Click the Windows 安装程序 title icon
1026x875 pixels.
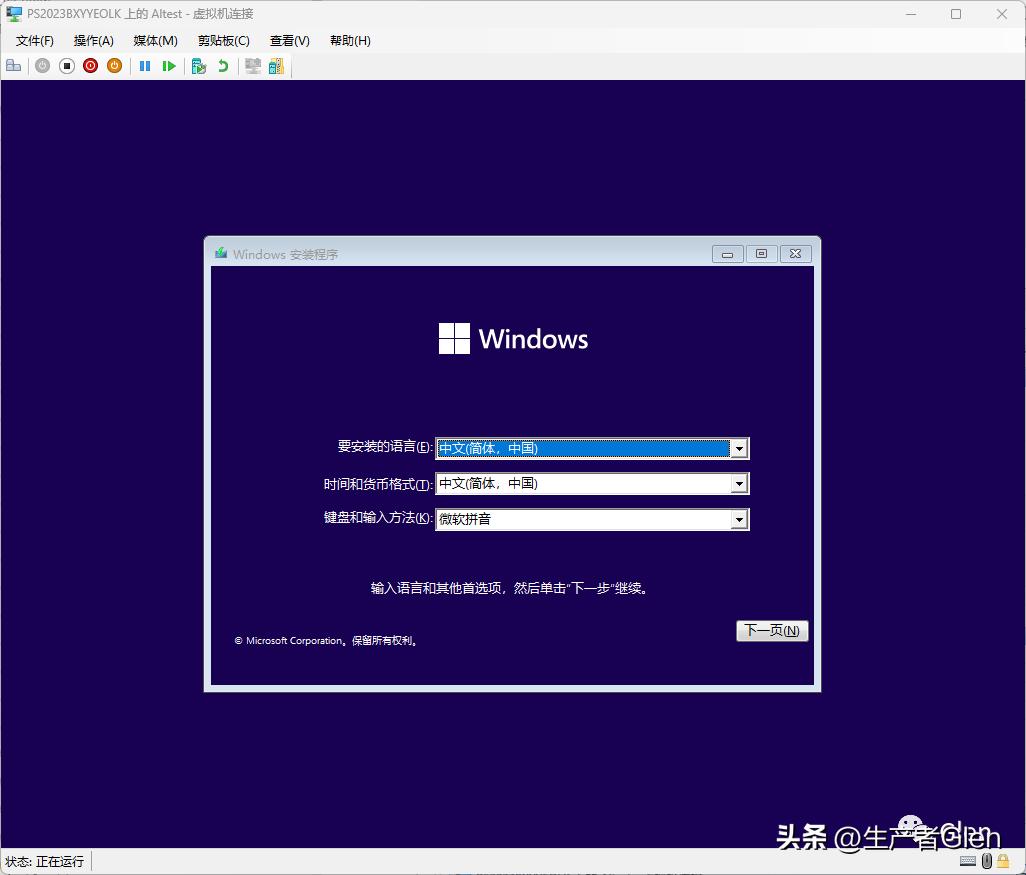pos(221,253)
